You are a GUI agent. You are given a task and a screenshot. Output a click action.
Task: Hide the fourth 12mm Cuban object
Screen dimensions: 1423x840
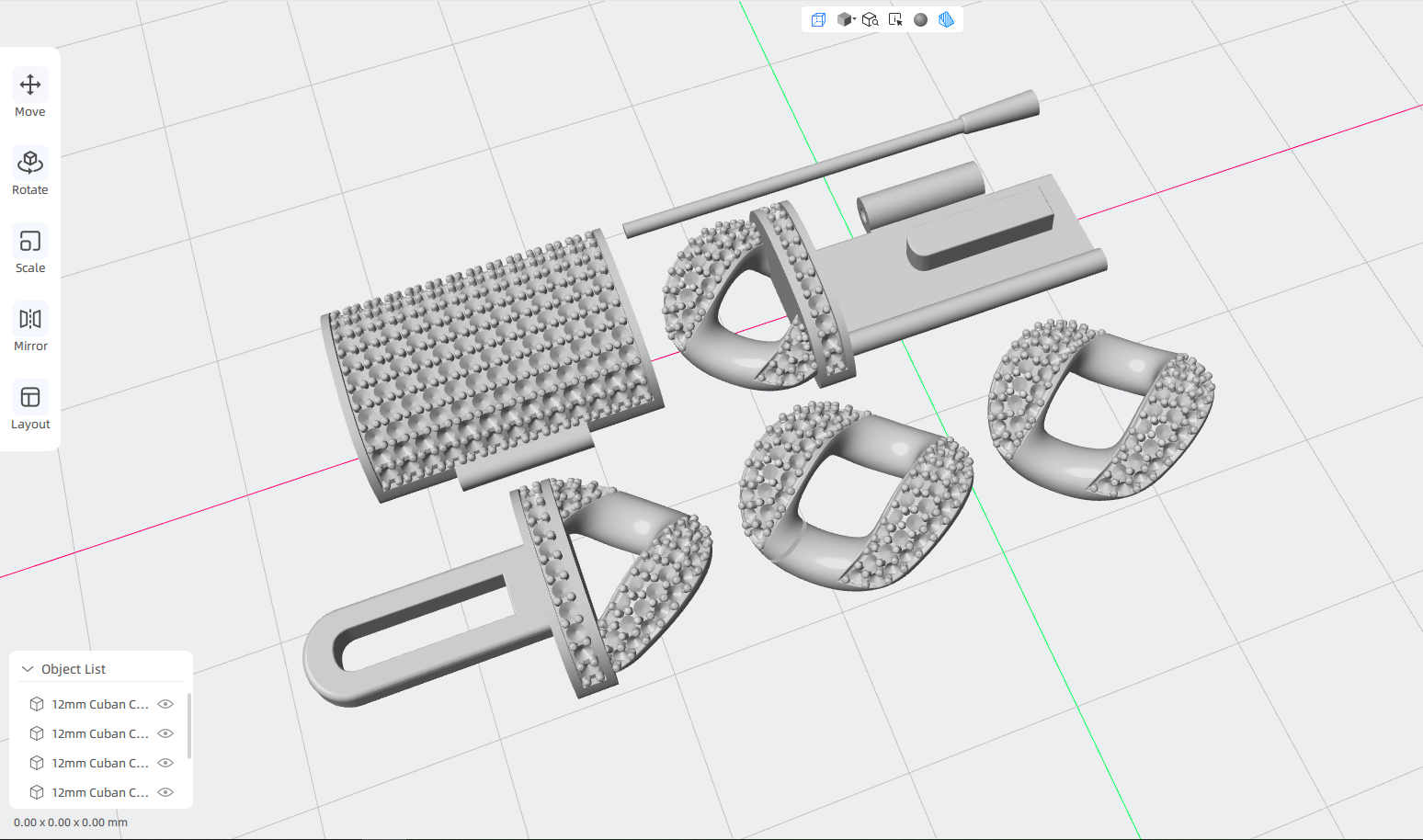[x=165, y=792]
